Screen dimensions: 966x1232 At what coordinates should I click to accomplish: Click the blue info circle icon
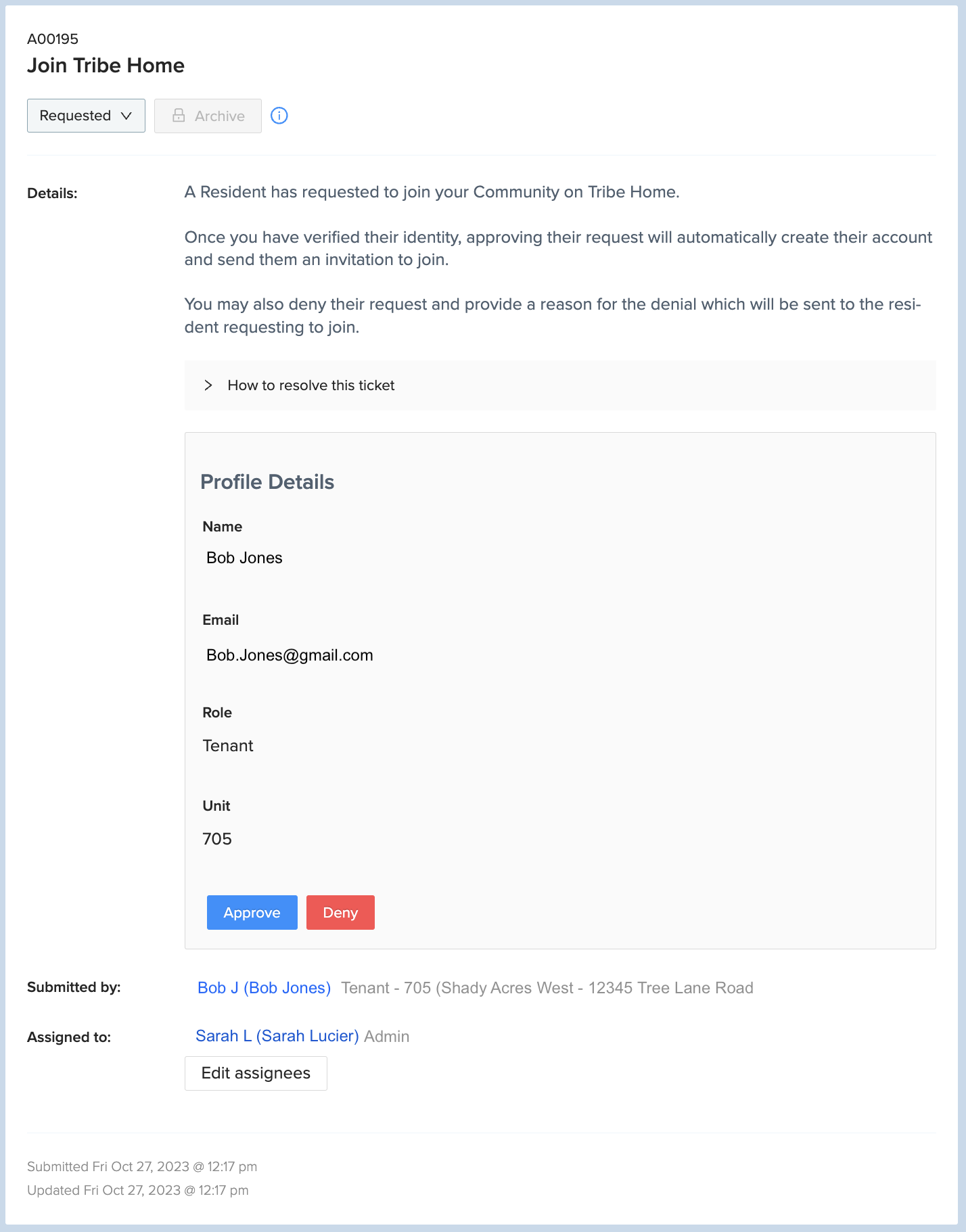coord(279,116)
